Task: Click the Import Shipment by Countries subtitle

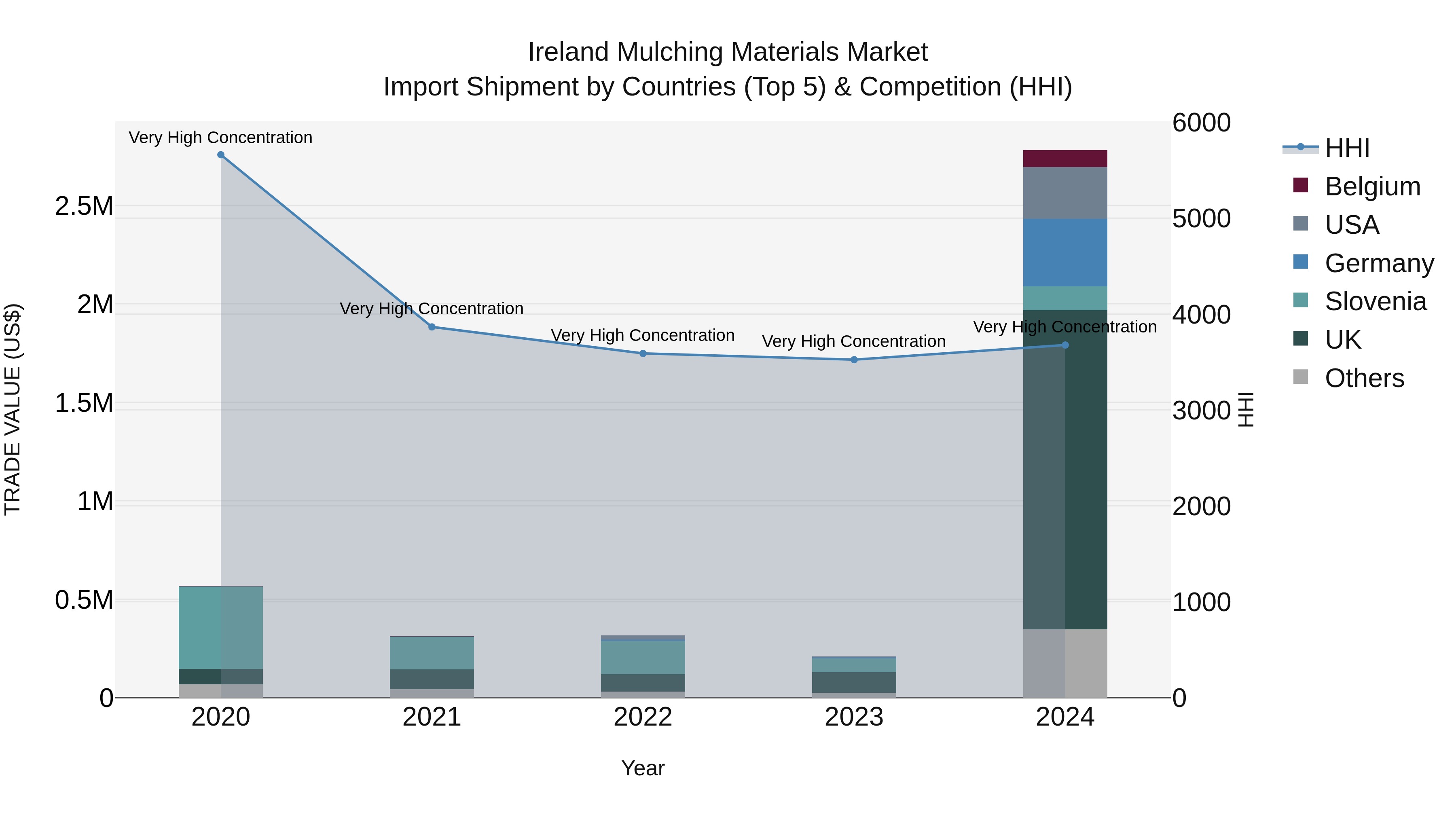Action: coord(728,87)
